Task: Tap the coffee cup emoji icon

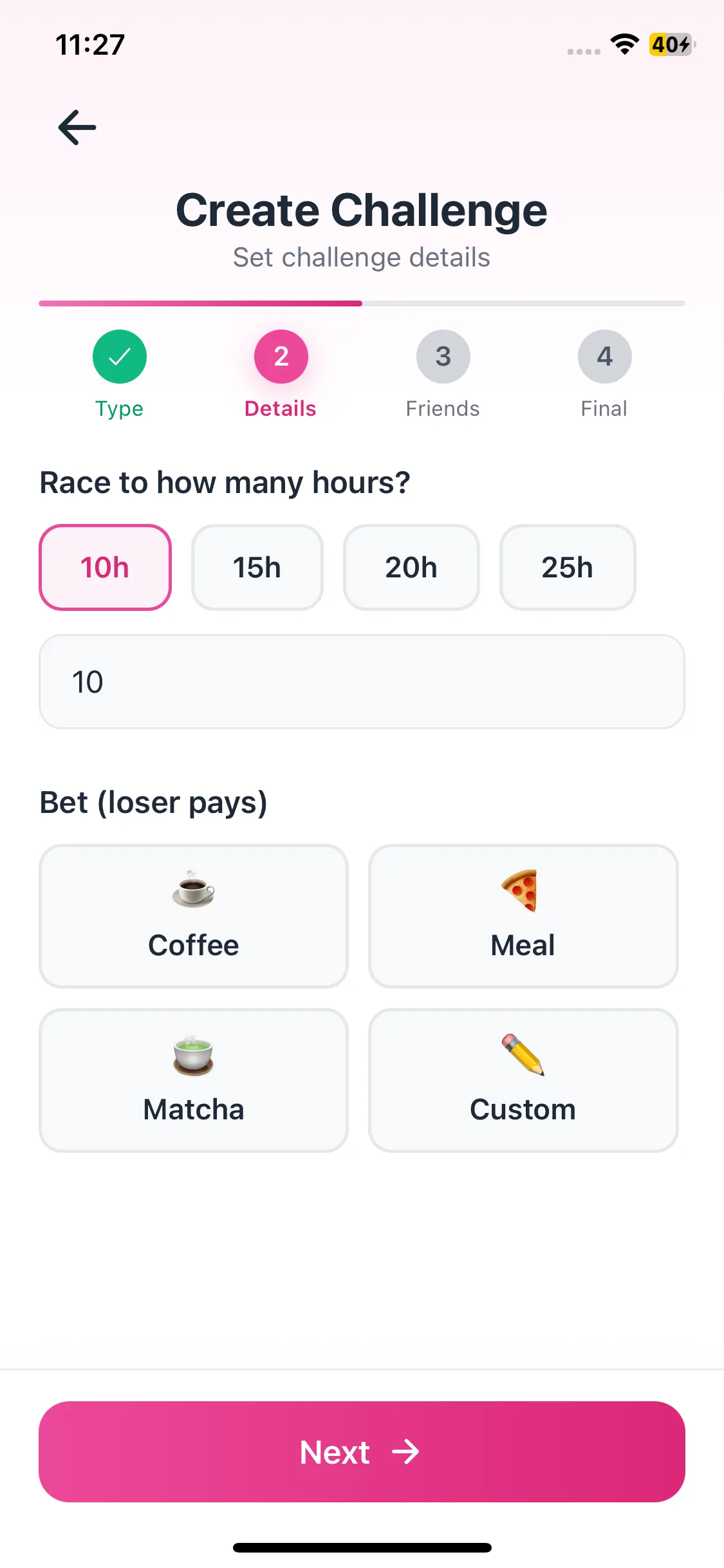Action: pos(193,890)
